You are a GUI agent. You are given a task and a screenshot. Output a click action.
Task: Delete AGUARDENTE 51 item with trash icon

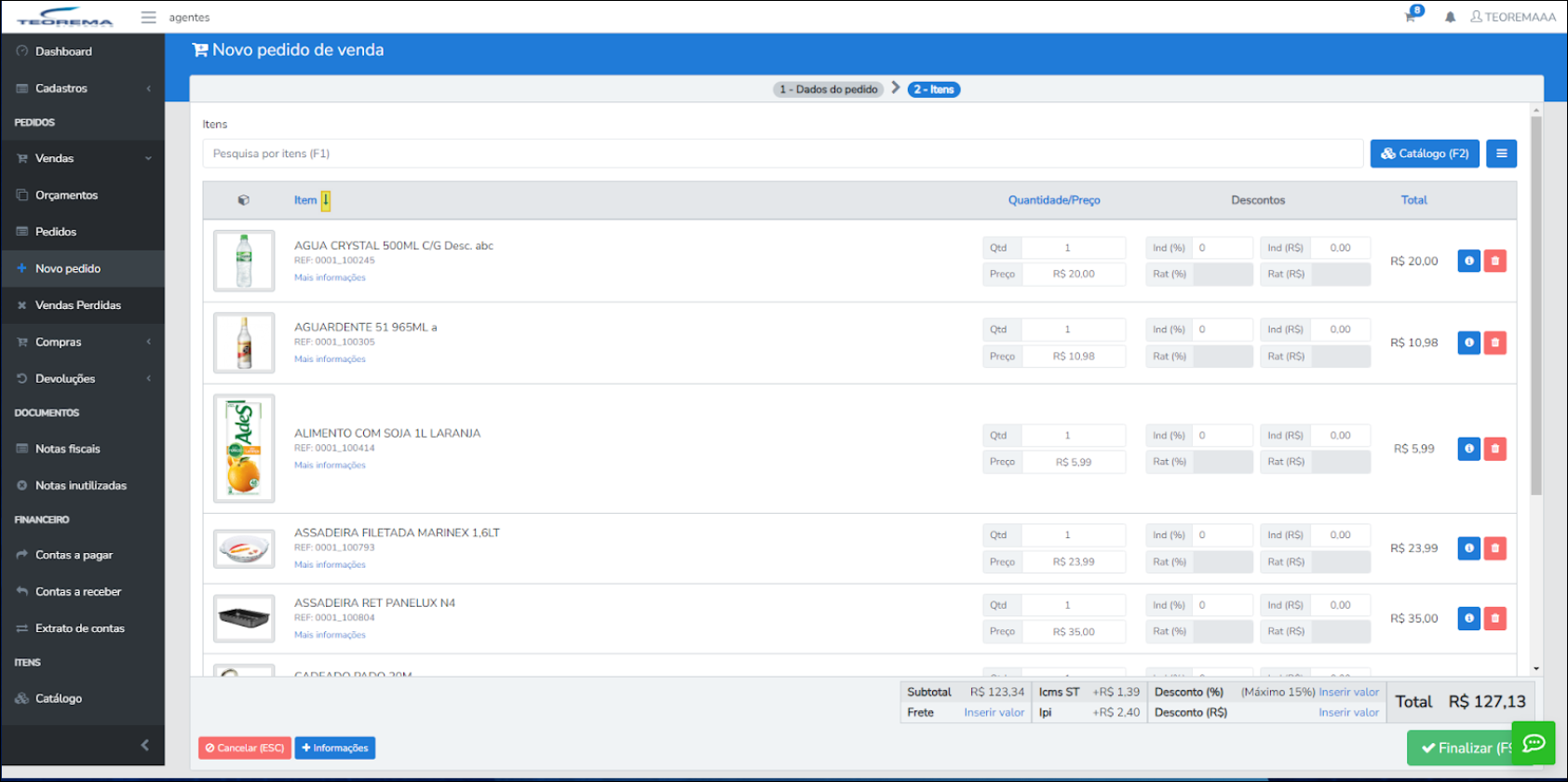click(1494, 343)
